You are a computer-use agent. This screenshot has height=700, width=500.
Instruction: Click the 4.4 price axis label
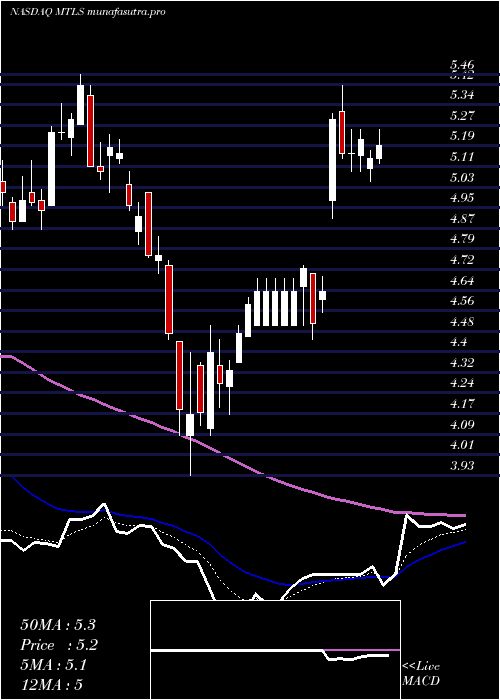pyautogui.click(x=459, y=342)
